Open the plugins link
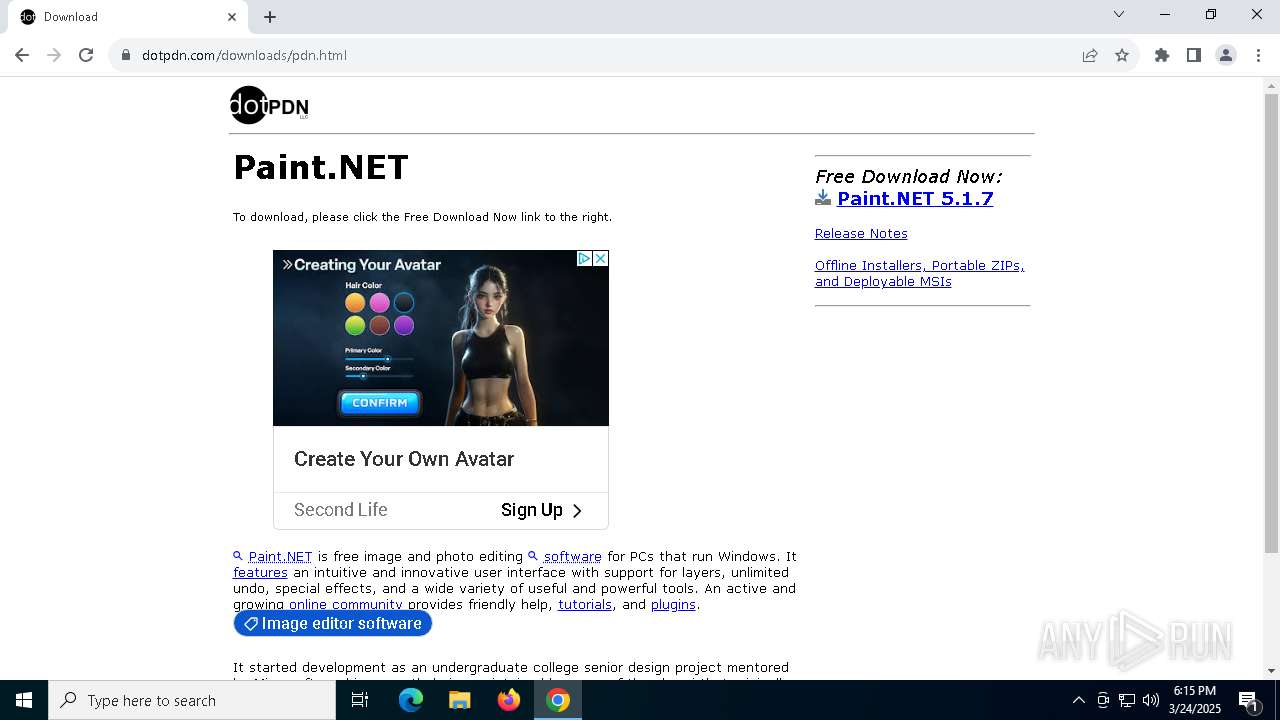The image size is (1280, 720). click(x=673, y=604)
